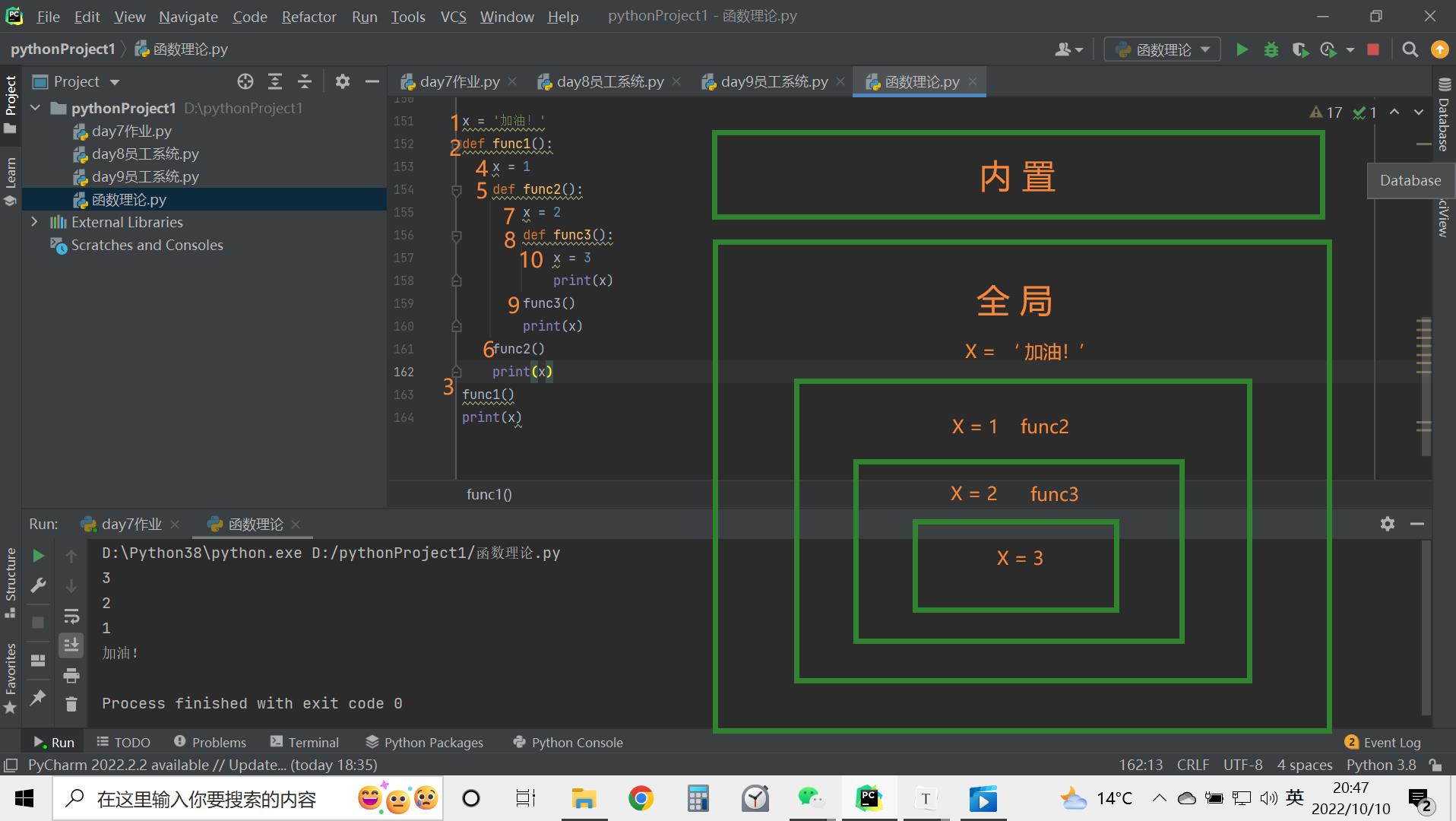
Task: Change Python 3.8 interpreter in status bar
Action: pos(1381,765)
